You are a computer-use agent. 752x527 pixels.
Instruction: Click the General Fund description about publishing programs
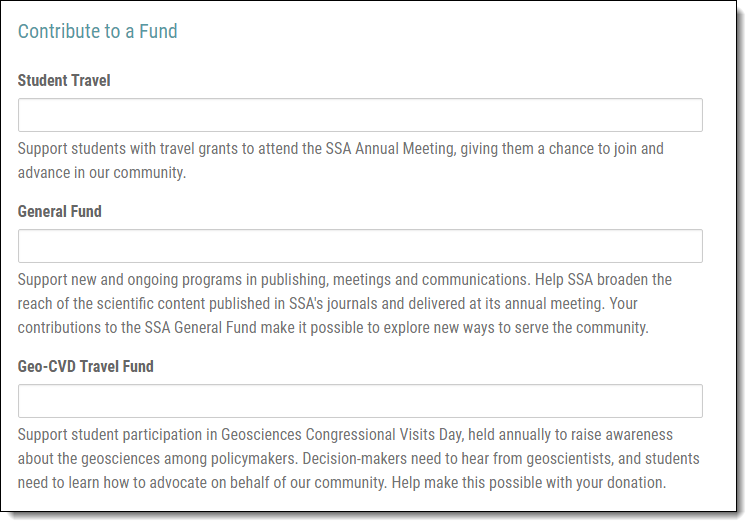point(345,304)
